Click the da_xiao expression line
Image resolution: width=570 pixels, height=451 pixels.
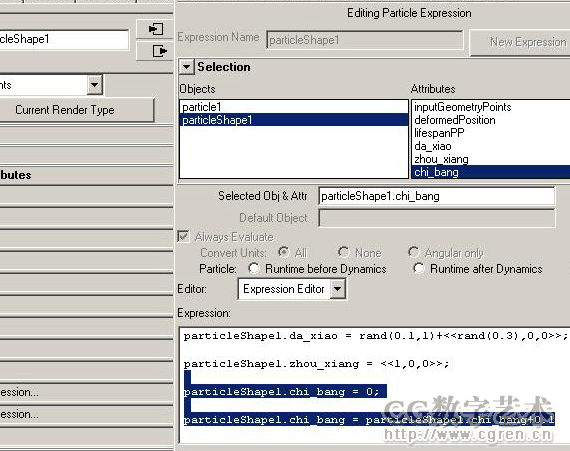[x=375, y=336]
